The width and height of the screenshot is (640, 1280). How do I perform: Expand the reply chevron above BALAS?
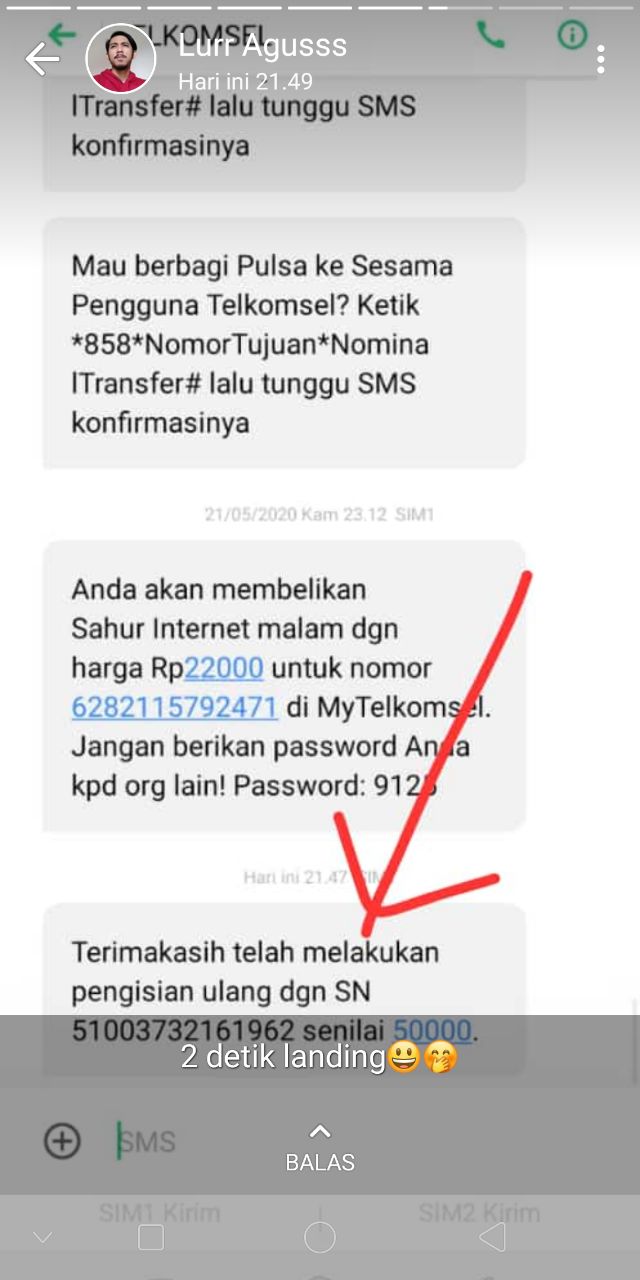pos(320,1131)
